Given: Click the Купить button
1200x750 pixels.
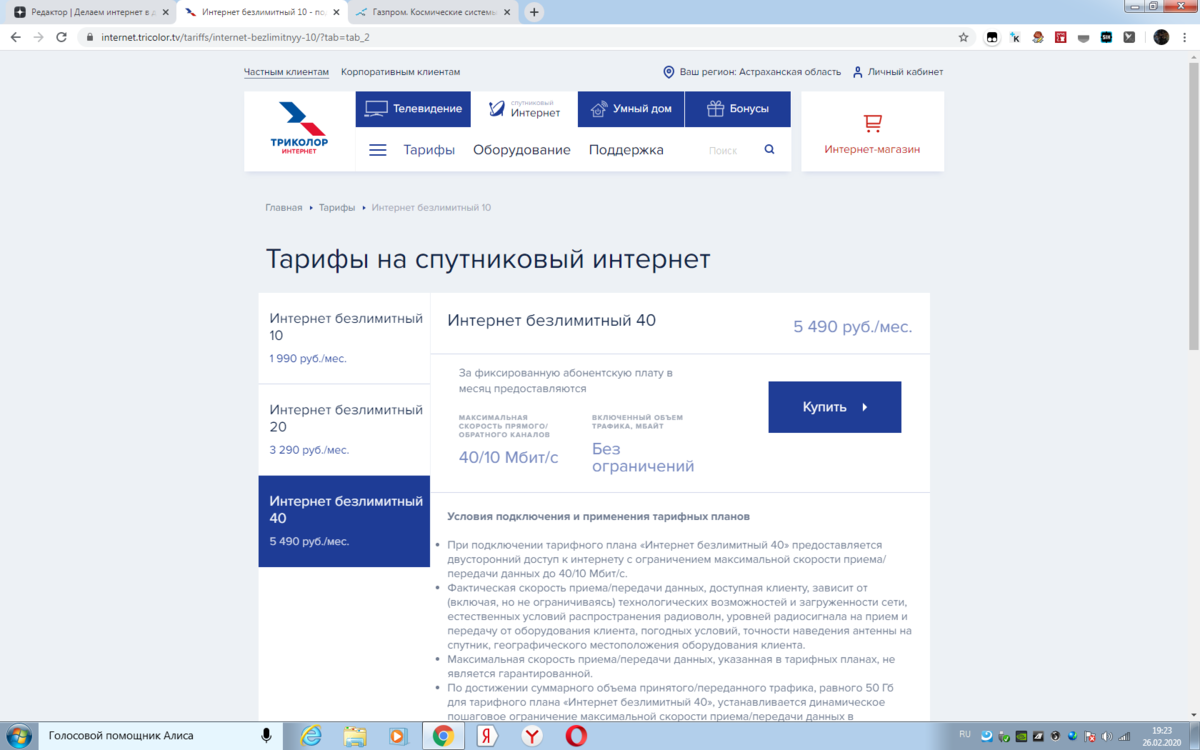Looking at the screenshot, I should coord(834,406).
